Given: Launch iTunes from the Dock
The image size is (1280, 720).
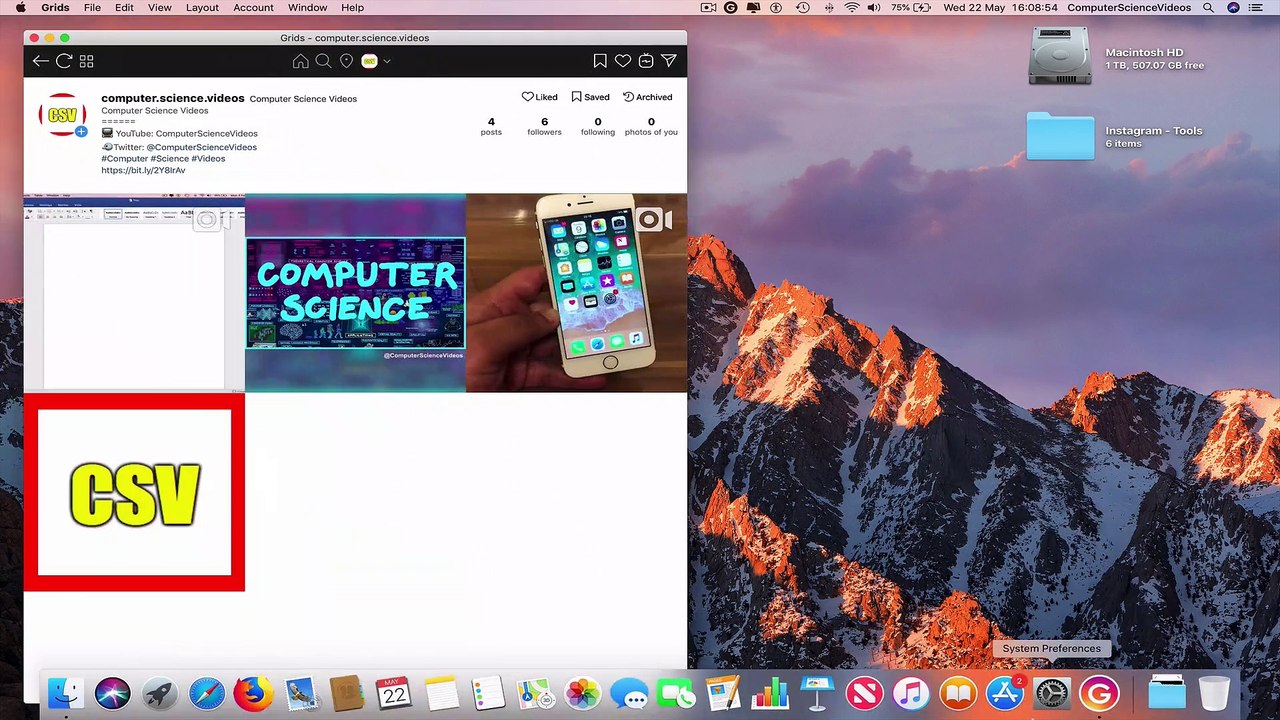Looking at the screenshot, I should (x=910, y=693).
